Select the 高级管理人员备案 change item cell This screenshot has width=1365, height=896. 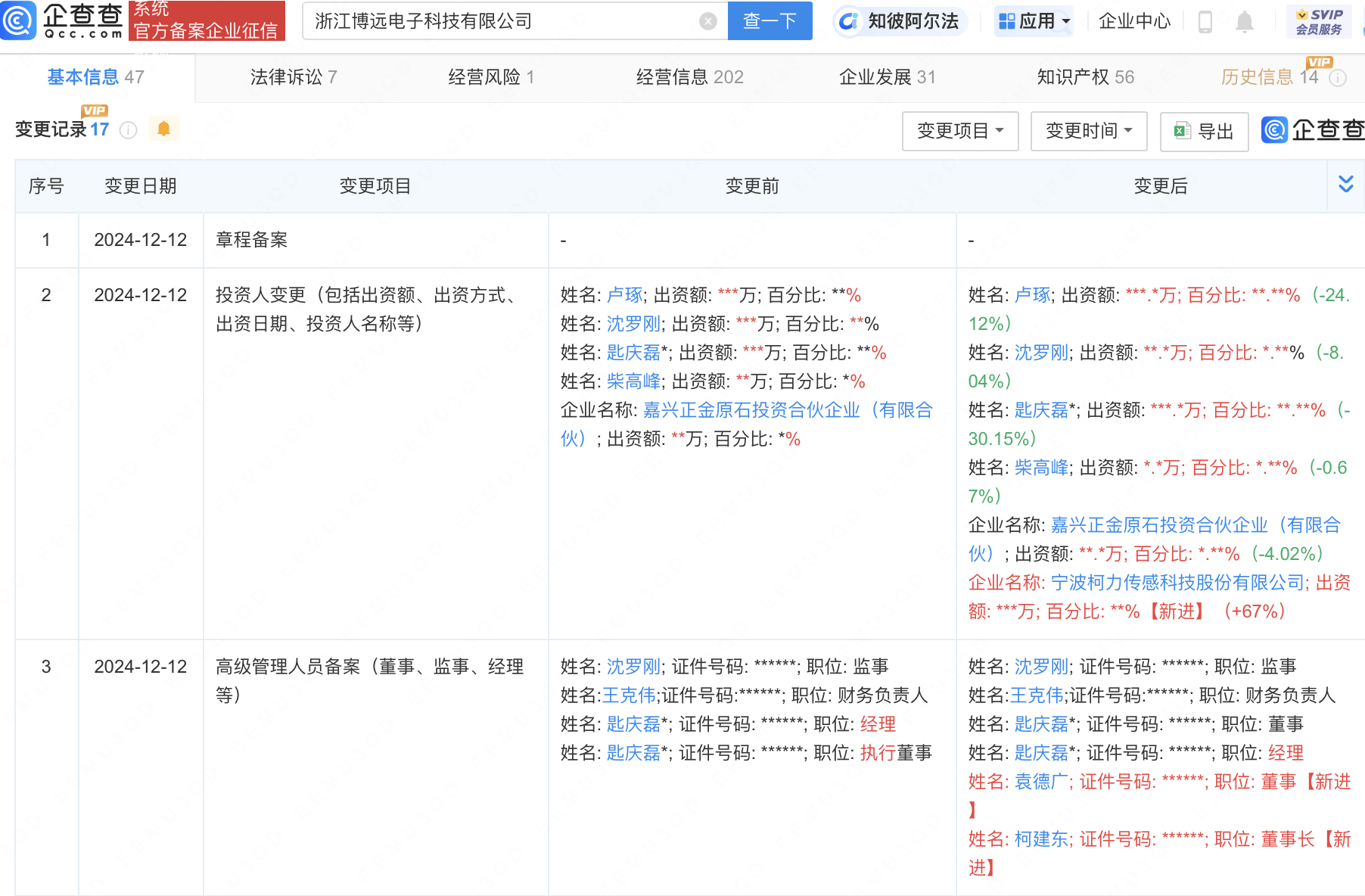[375, 767]
